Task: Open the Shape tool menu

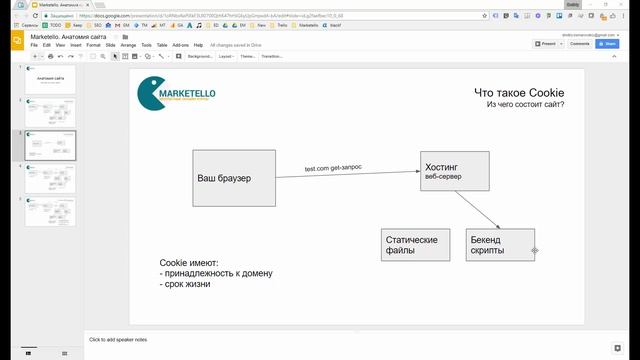Action: point(148,56)
